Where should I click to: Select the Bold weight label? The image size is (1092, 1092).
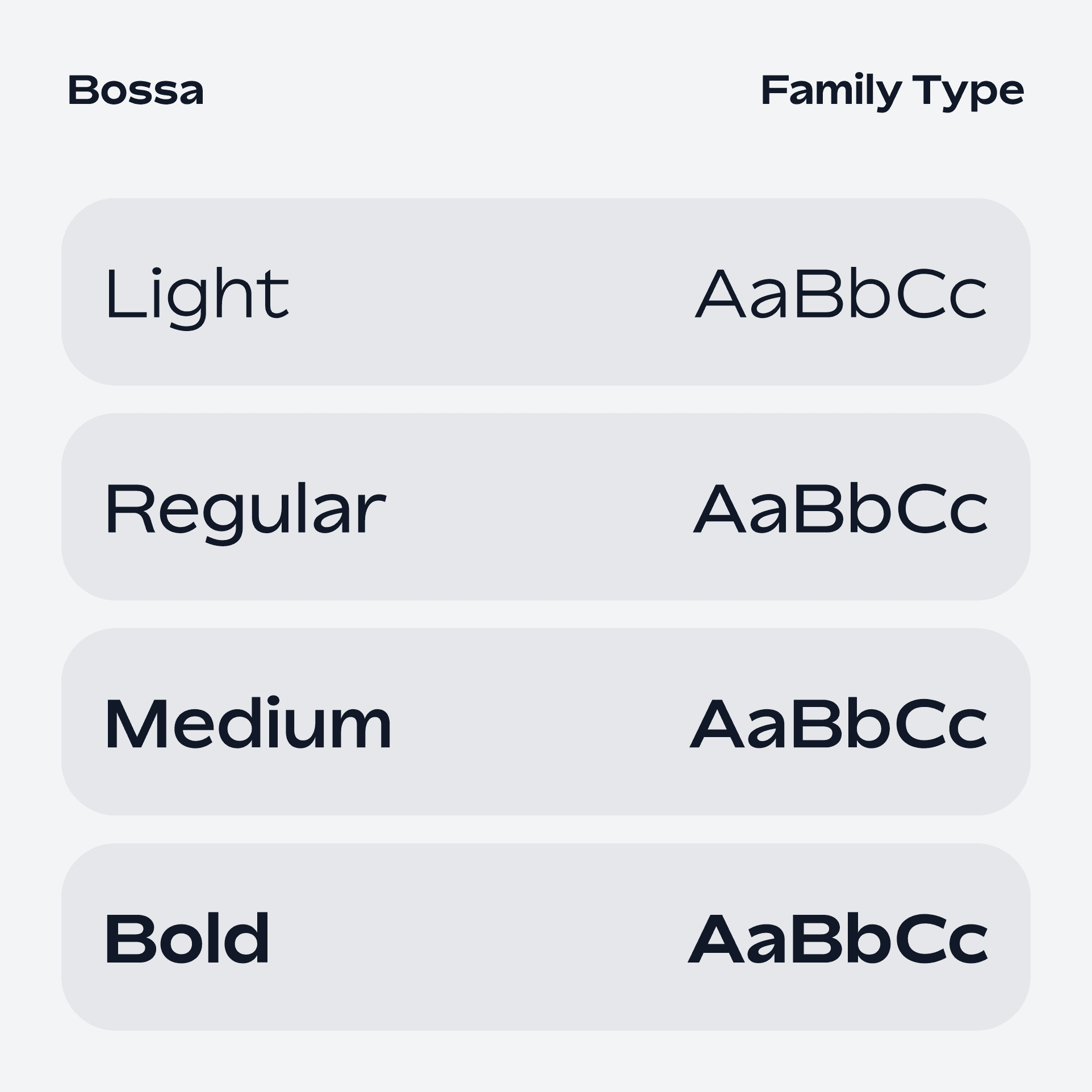(187, 938)
